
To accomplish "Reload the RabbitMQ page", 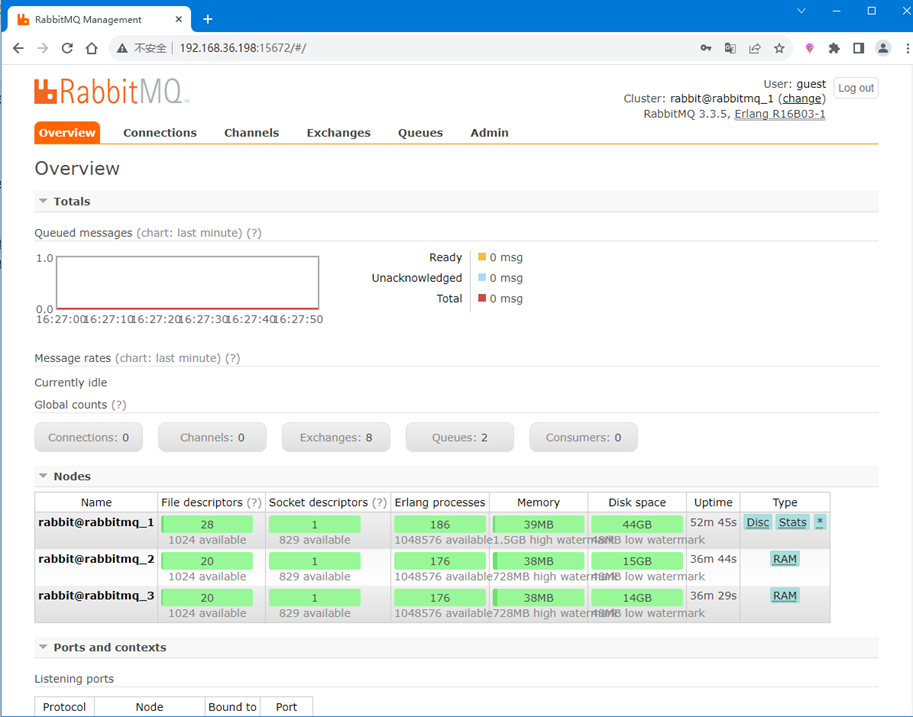I will (67, 48).
